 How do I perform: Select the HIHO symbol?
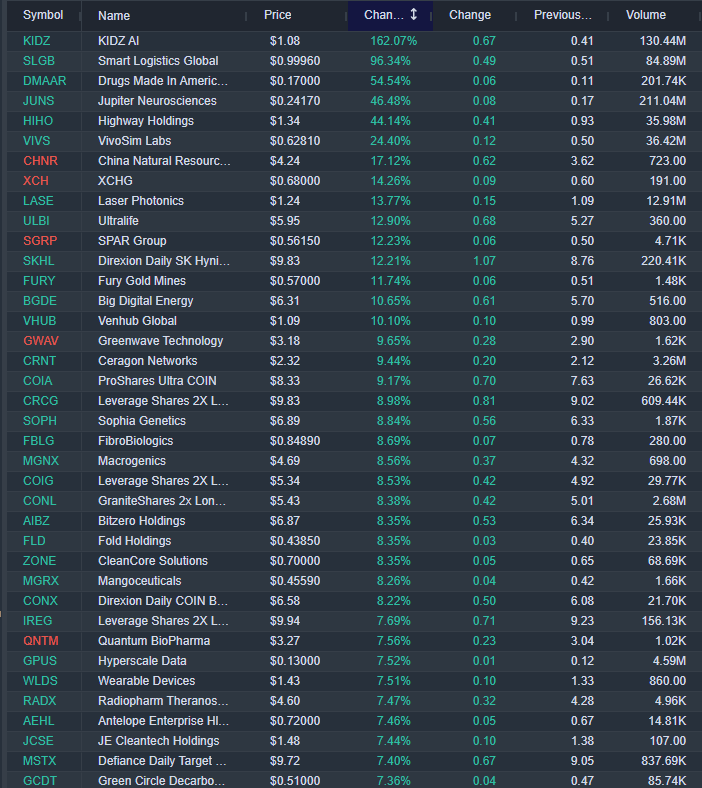point(38,121)
